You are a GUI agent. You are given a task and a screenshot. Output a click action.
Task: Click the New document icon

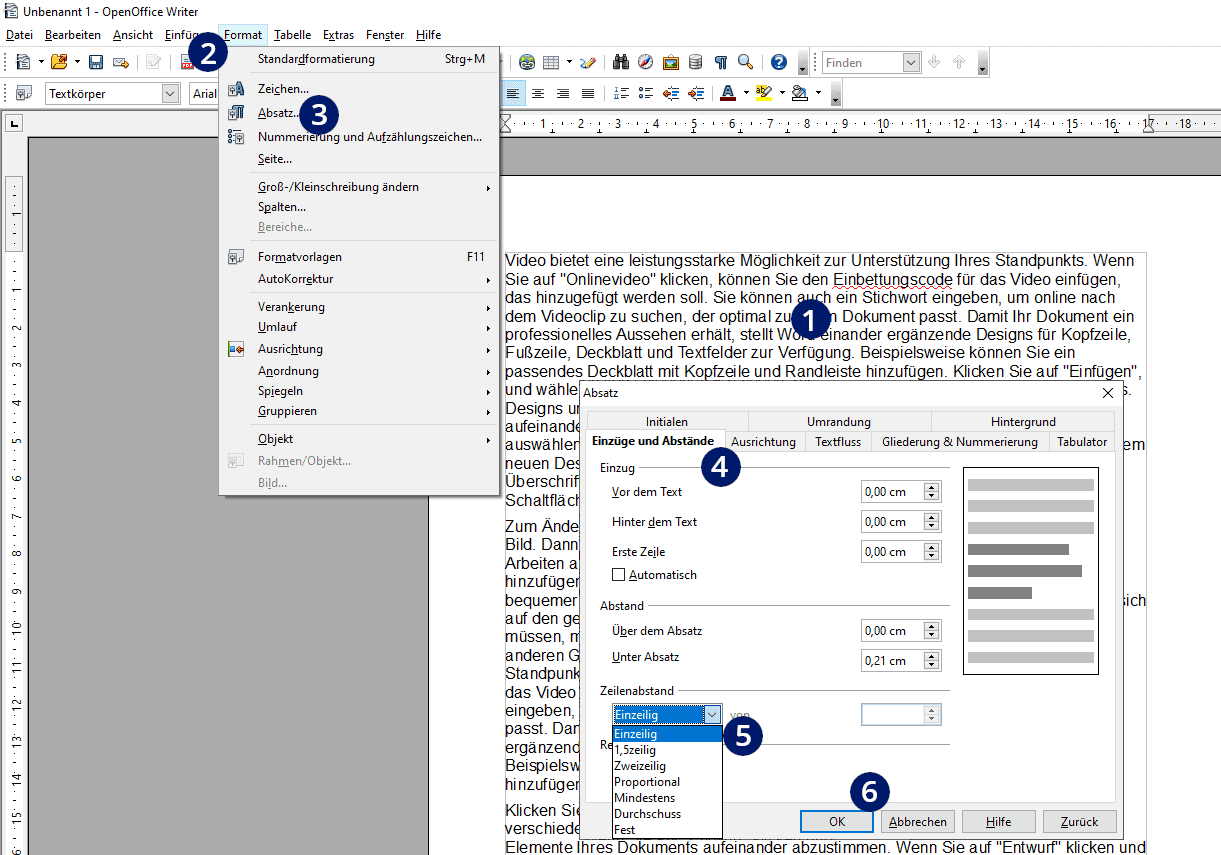click(23, 62)
